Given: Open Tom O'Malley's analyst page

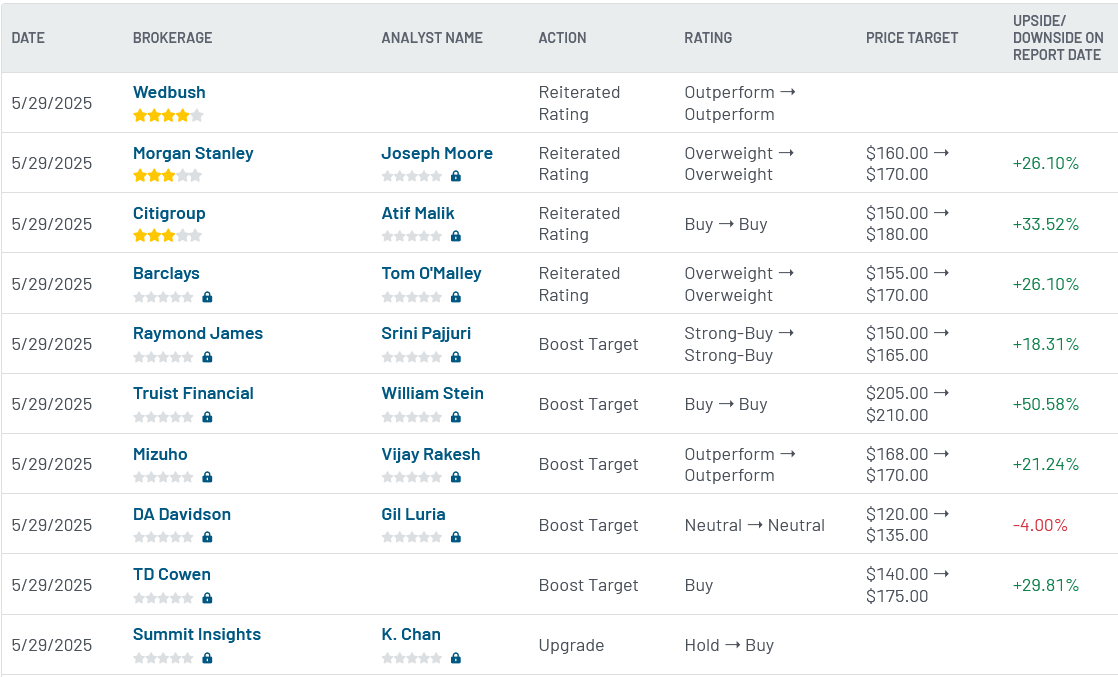Looking at the screenshot, I should [x=430, y=273].
